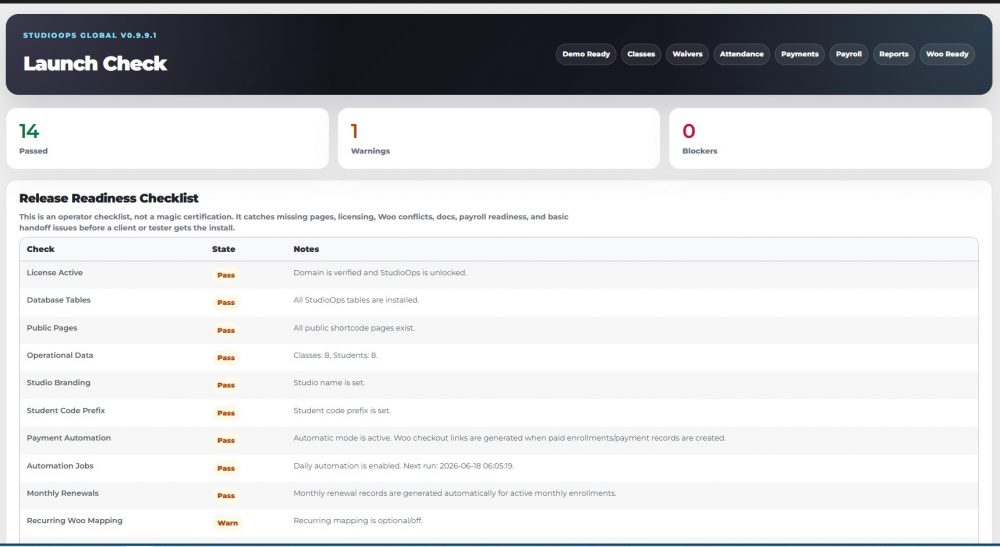Click note 'Recurring mapping is optional/off'
Image resolution: width=1000 pixels, height=547 pixels.
point(358,521)
